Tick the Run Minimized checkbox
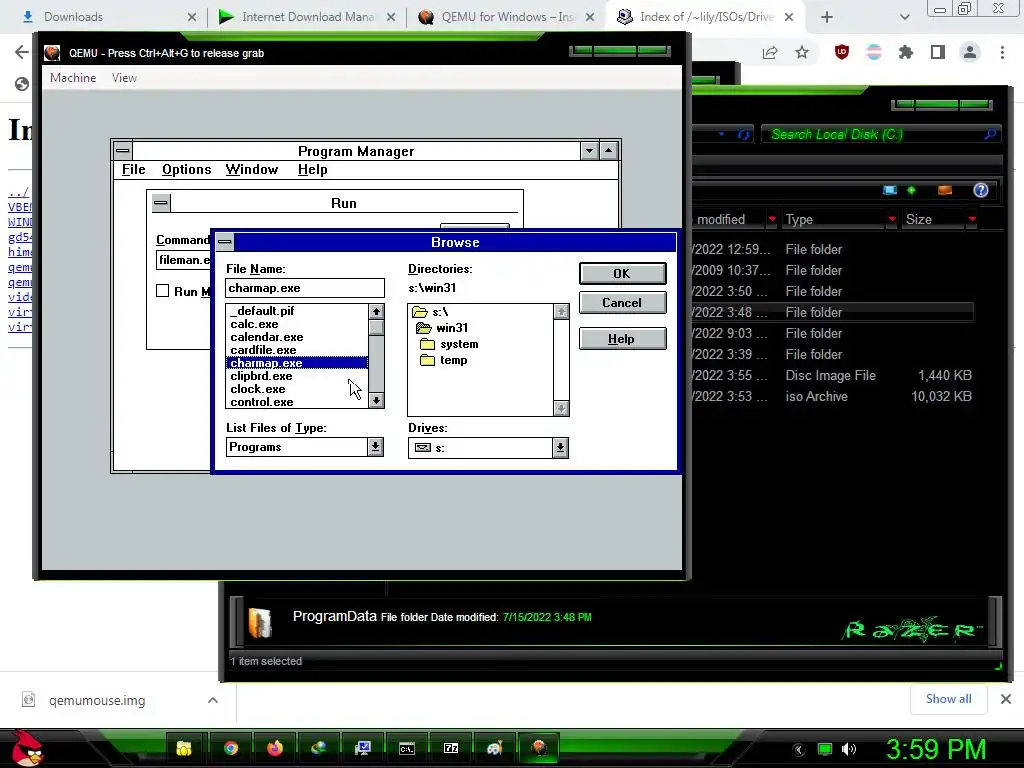 (163, 291)
